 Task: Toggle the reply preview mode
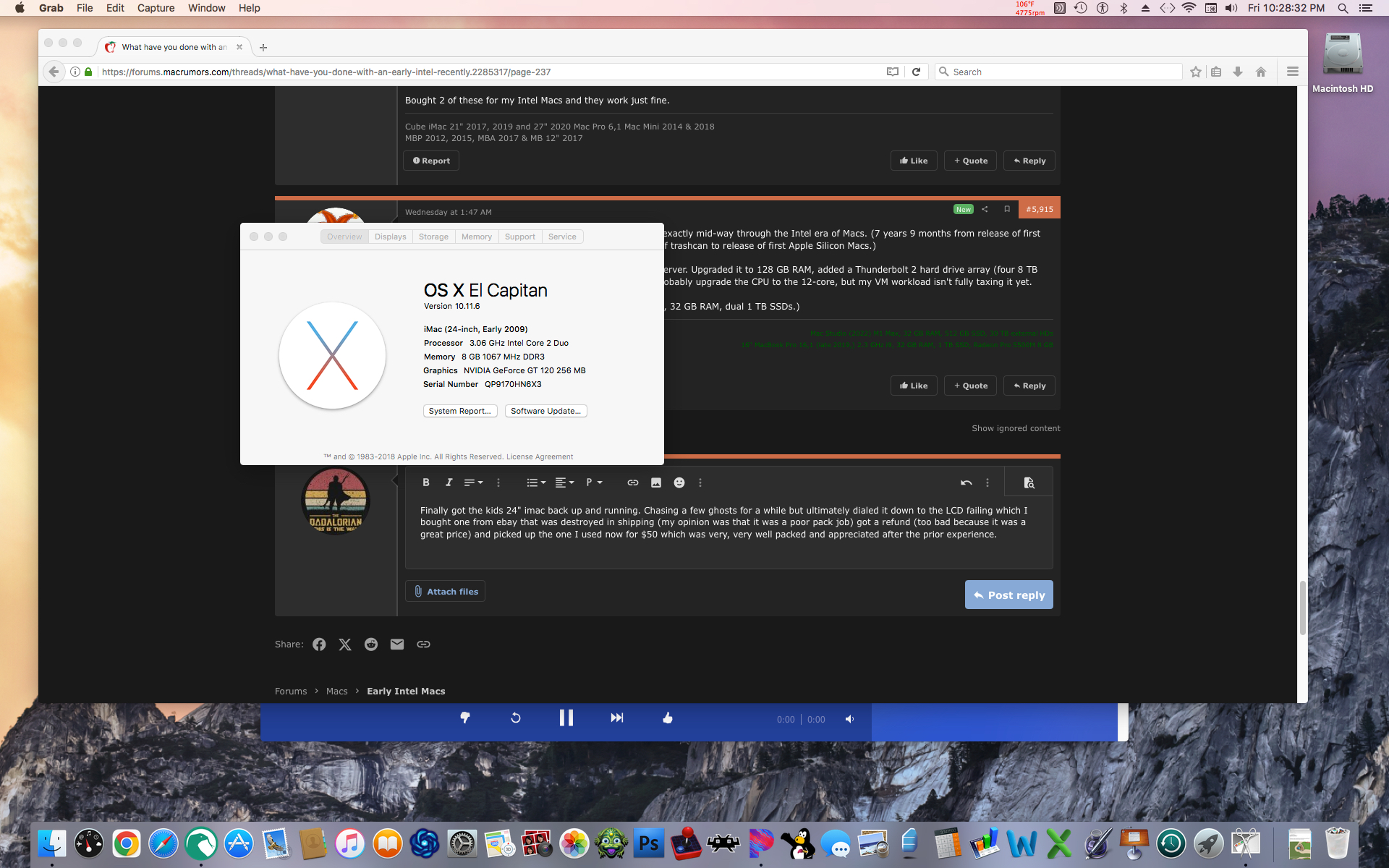1029,482
